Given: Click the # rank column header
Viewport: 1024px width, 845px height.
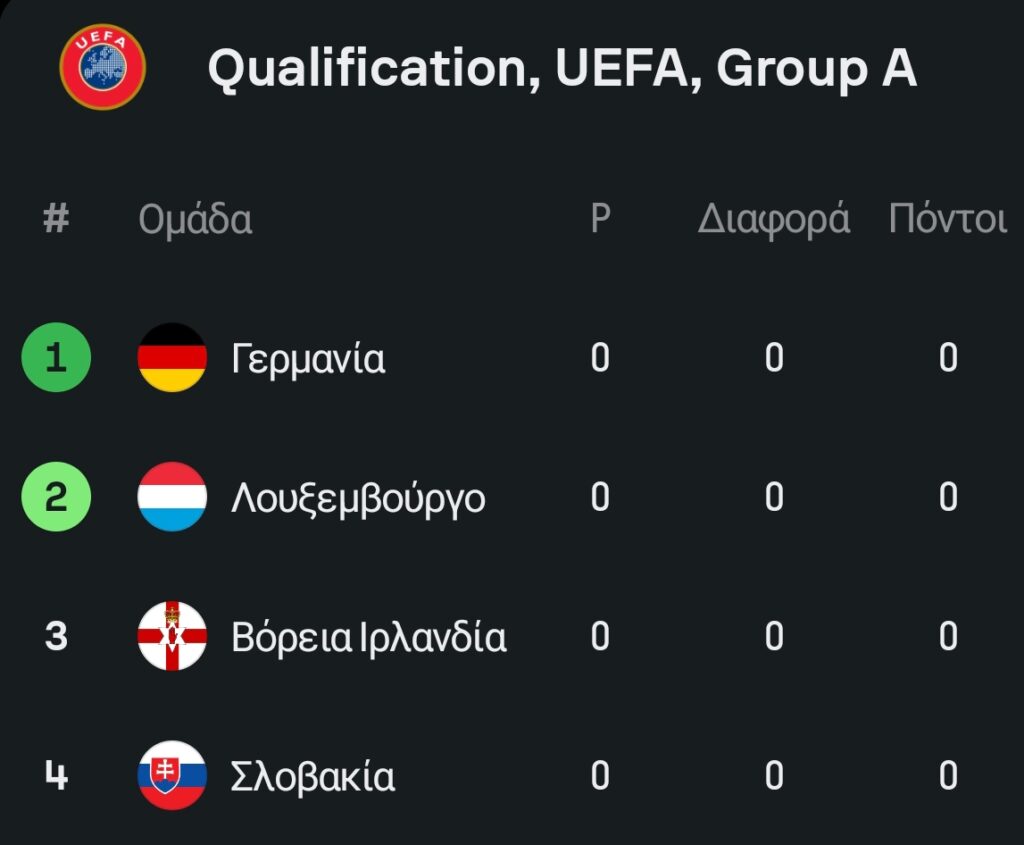Looking at the screenshot, I should click(x=56, y=219).
